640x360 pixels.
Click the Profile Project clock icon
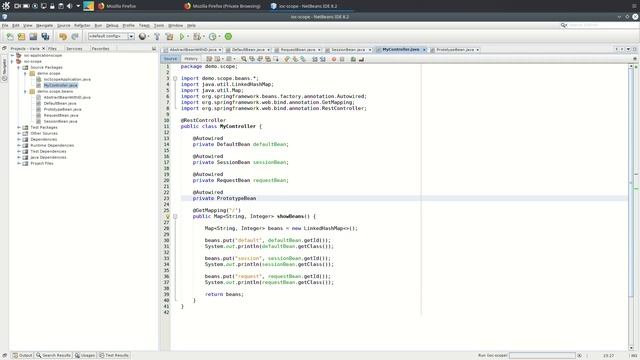point(212,37)
